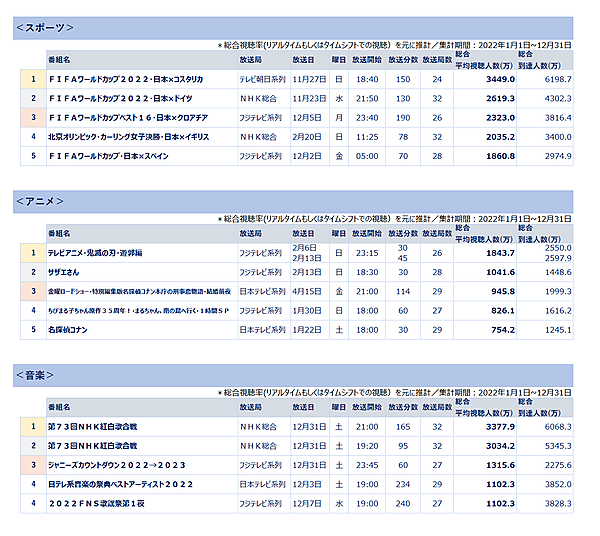Click the <音楽> section header
Viewport: 600px width, 536px height.
[x=293, y=375]
